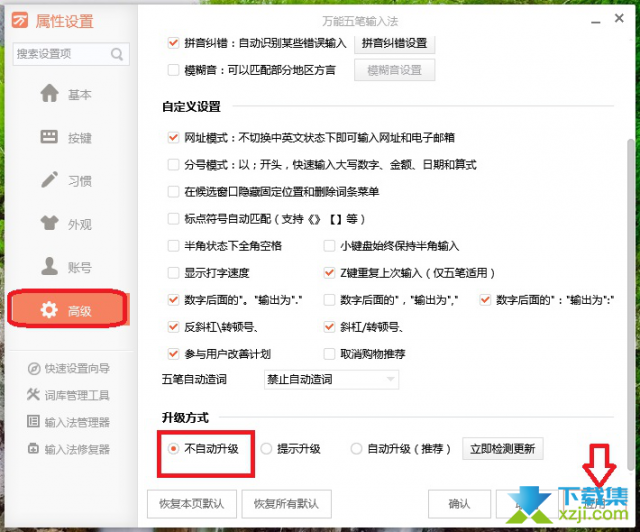This screenshot has height=532, width=640.
Task: Switch to the 按键 section
Action: tap(67, 137)
